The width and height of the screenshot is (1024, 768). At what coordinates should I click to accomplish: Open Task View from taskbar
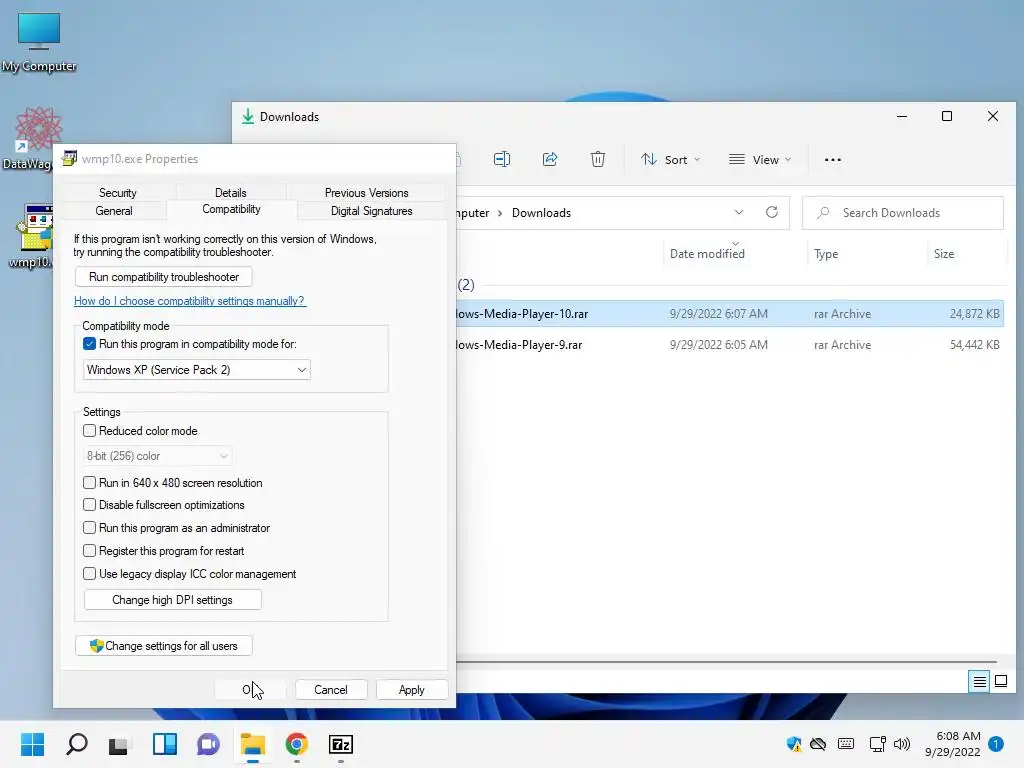pos(120,744)
